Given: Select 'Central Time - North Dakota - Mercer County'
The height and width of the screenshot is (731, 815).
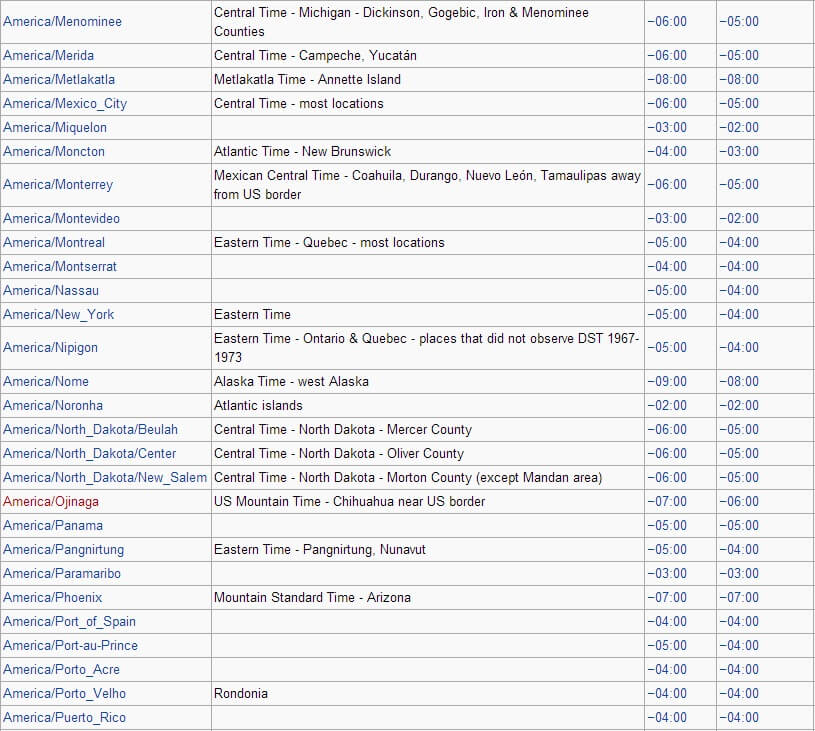Looking at the screenshot, I should click(343, 429).
